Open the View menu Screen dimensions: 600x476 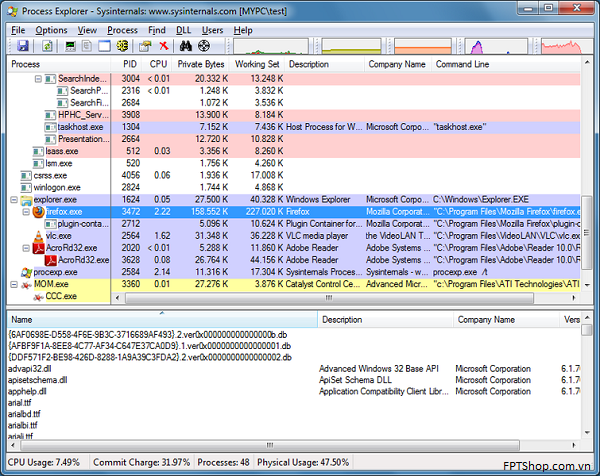pos(87,30)
